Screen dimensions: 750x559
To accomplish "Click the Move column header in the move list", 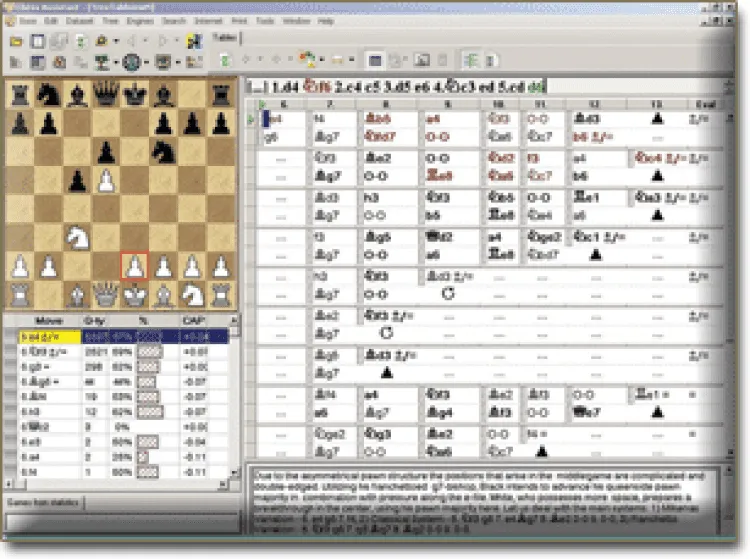I will coord(49,320).
